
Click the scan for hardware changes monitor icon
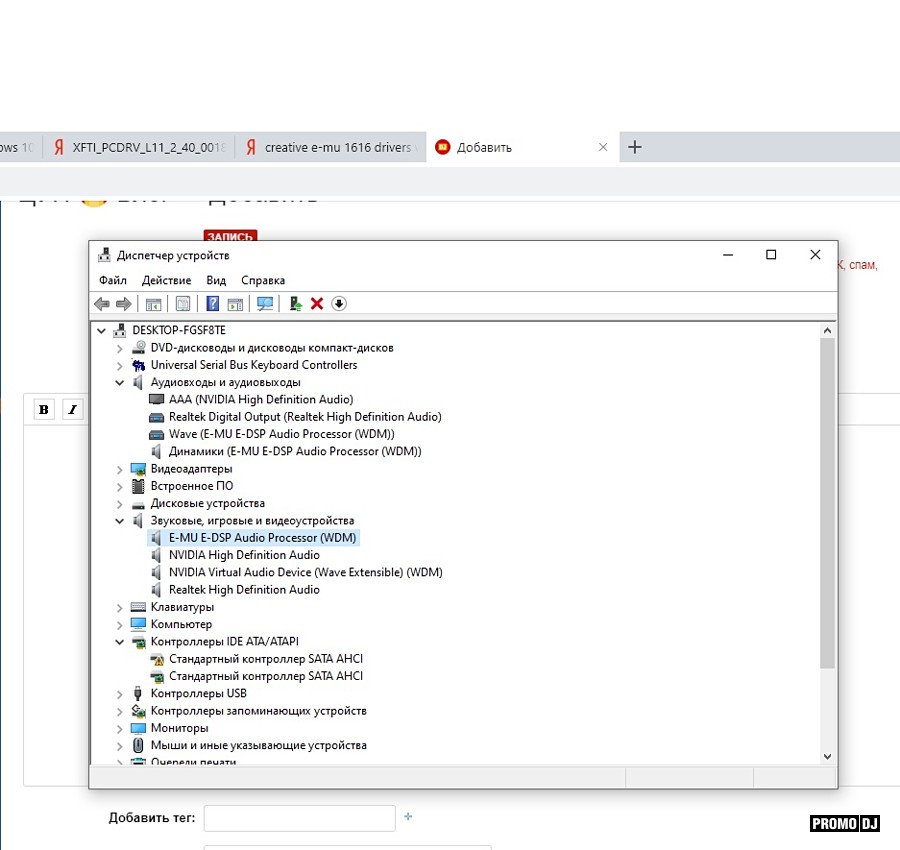pyautogui.click(x=265, y=304)
